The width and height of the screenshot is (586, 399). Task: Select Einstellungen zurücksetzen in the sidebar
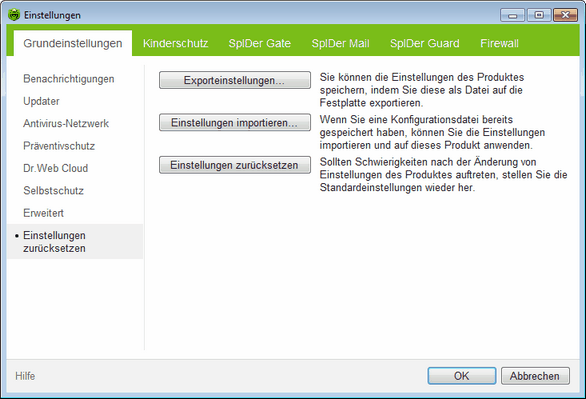tap(75, 242)
